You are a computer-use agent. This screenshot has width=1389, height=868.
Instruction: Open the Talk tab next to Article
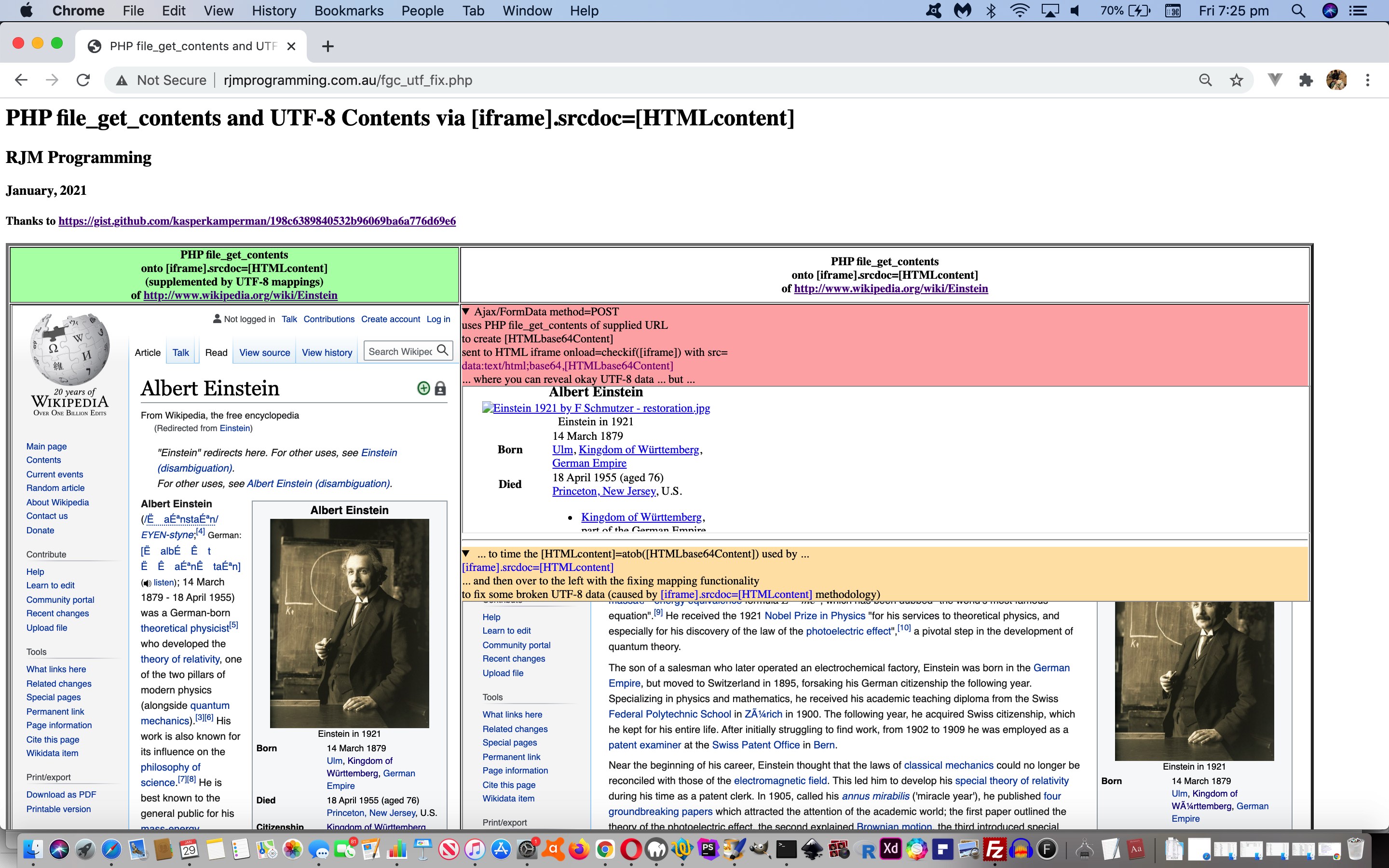pos(180,353)
